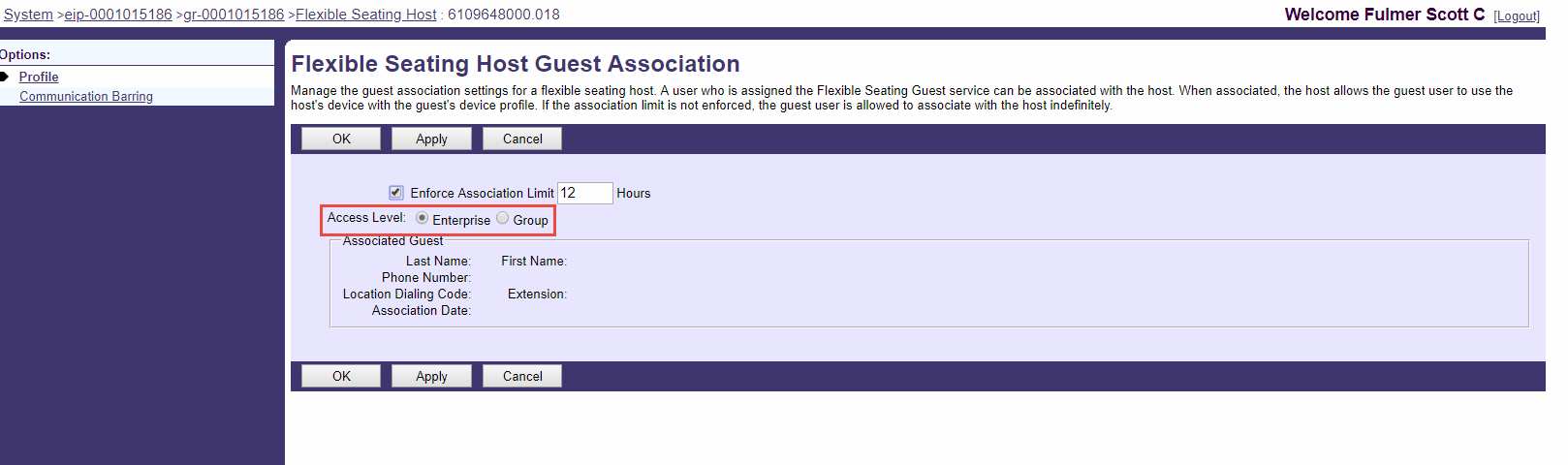Click the Logout link
The width and height of the screenshot is (1568, 465).
[x=1517, y=15]
